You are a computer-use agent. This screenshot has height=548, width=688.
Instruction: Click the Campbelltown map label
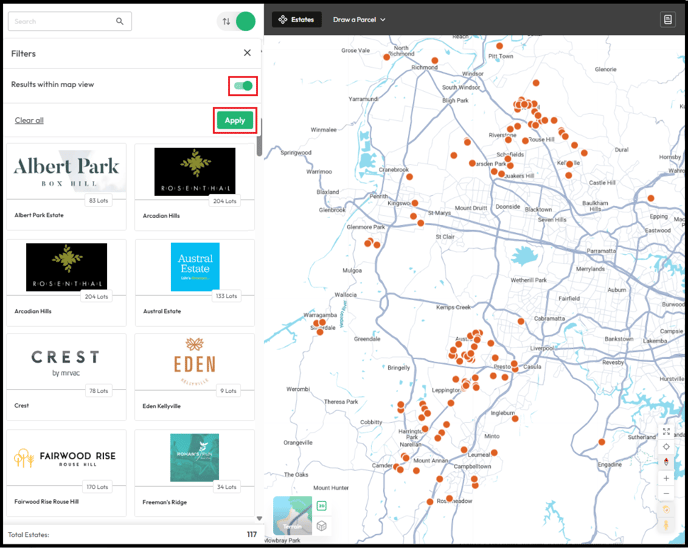point(472,466)
